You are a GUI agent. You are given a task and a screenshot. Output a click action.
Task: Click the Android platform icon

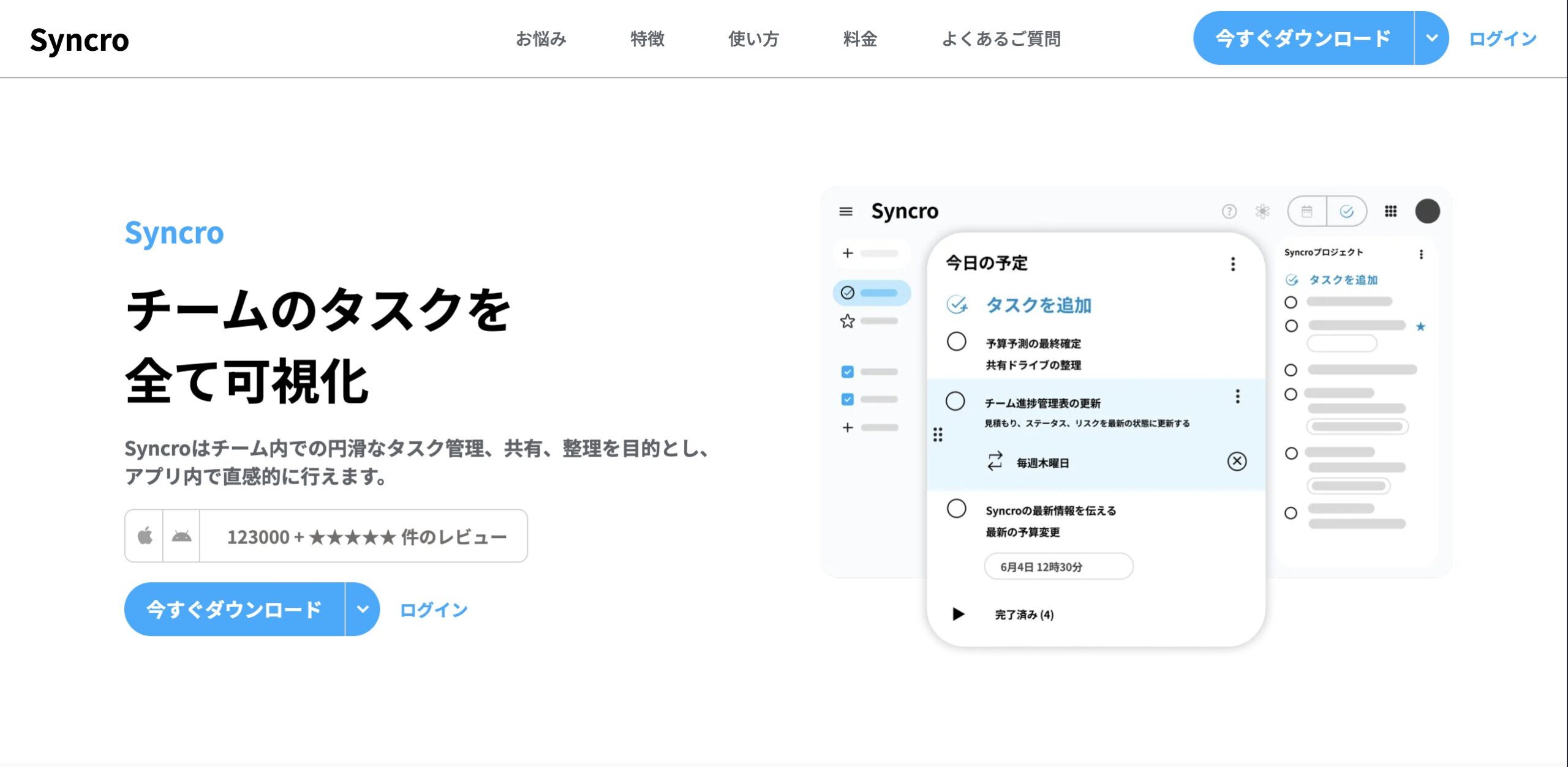coord(181,536)
